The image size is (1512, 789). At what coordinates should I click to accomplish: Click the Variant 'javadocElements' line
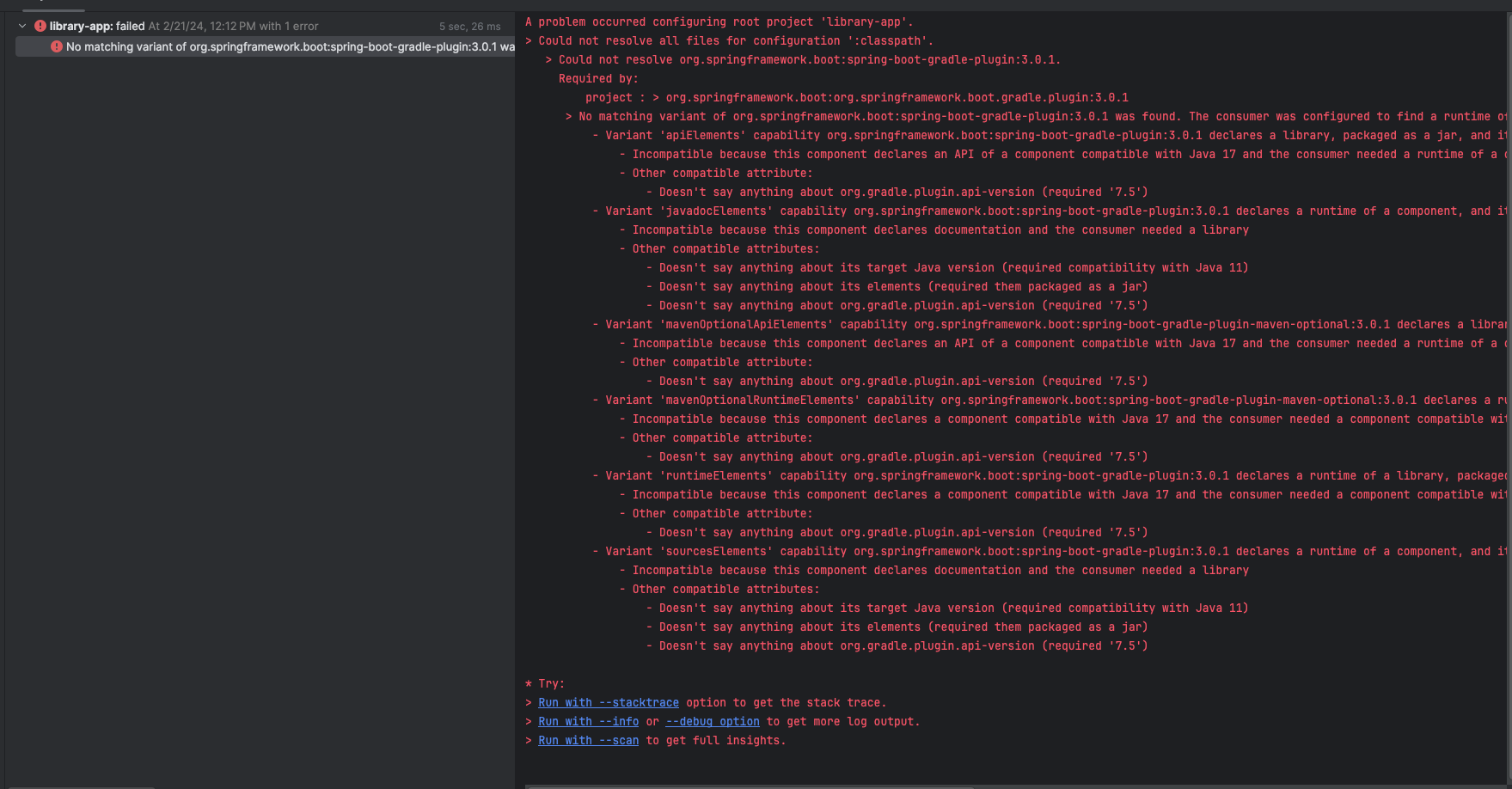(1050, 211)
